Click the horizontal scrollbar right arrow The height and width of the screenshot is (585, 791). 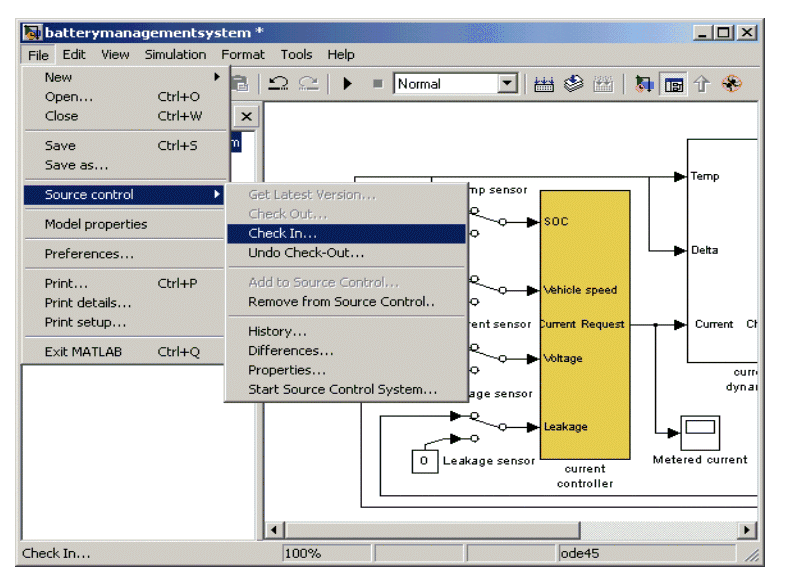747,529
